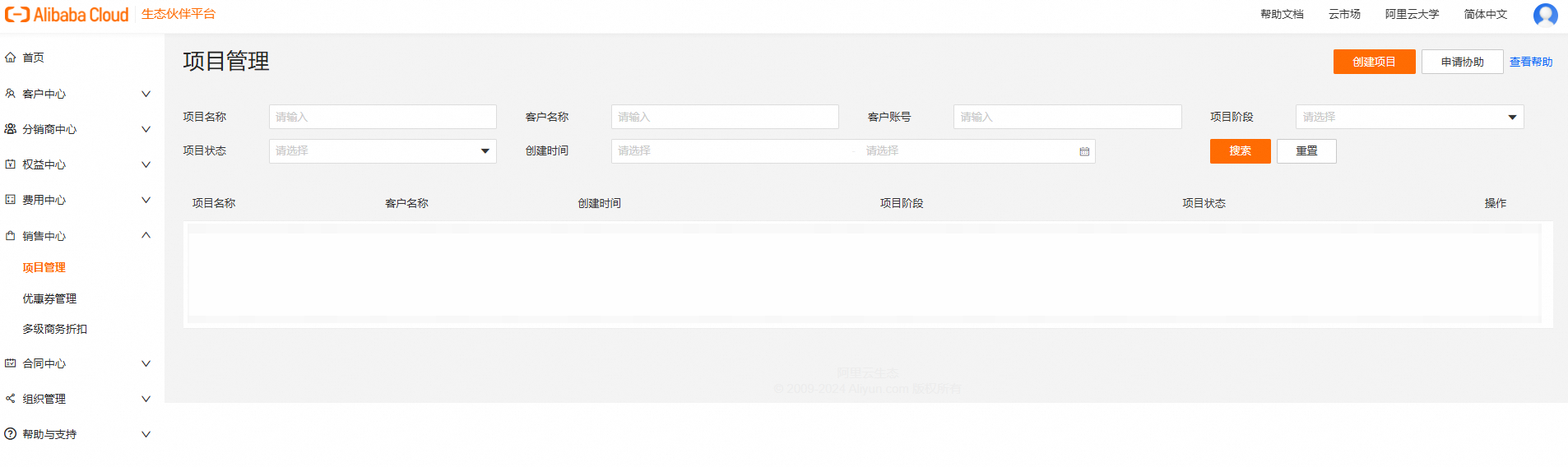Click the 权益中心 sidebar icon

[x=11, y=164]
